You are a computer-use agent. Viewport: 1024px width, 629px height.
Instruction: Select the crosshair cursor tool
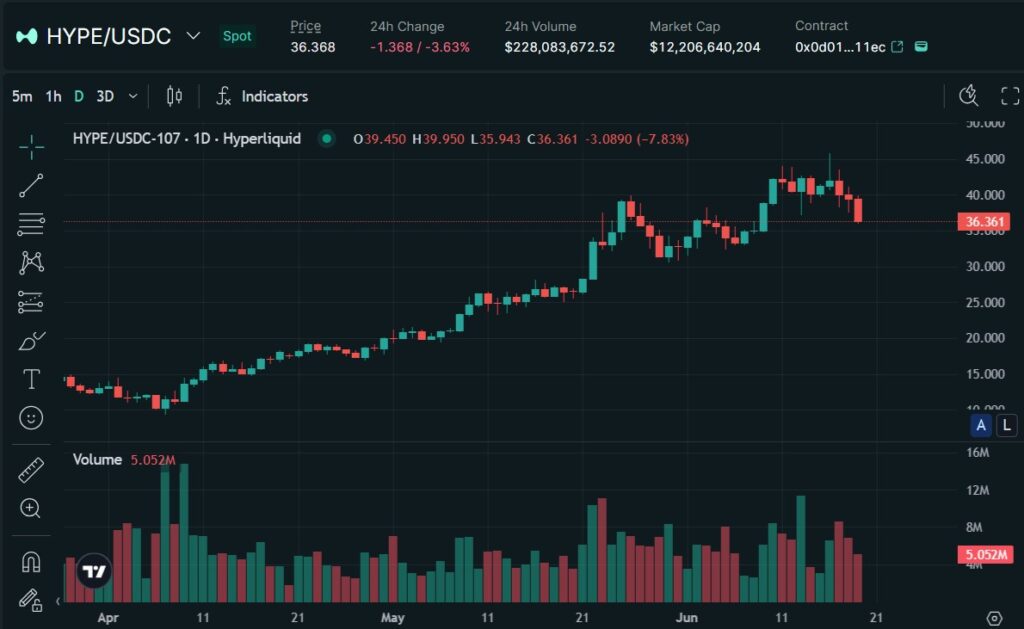coord(31,147)
